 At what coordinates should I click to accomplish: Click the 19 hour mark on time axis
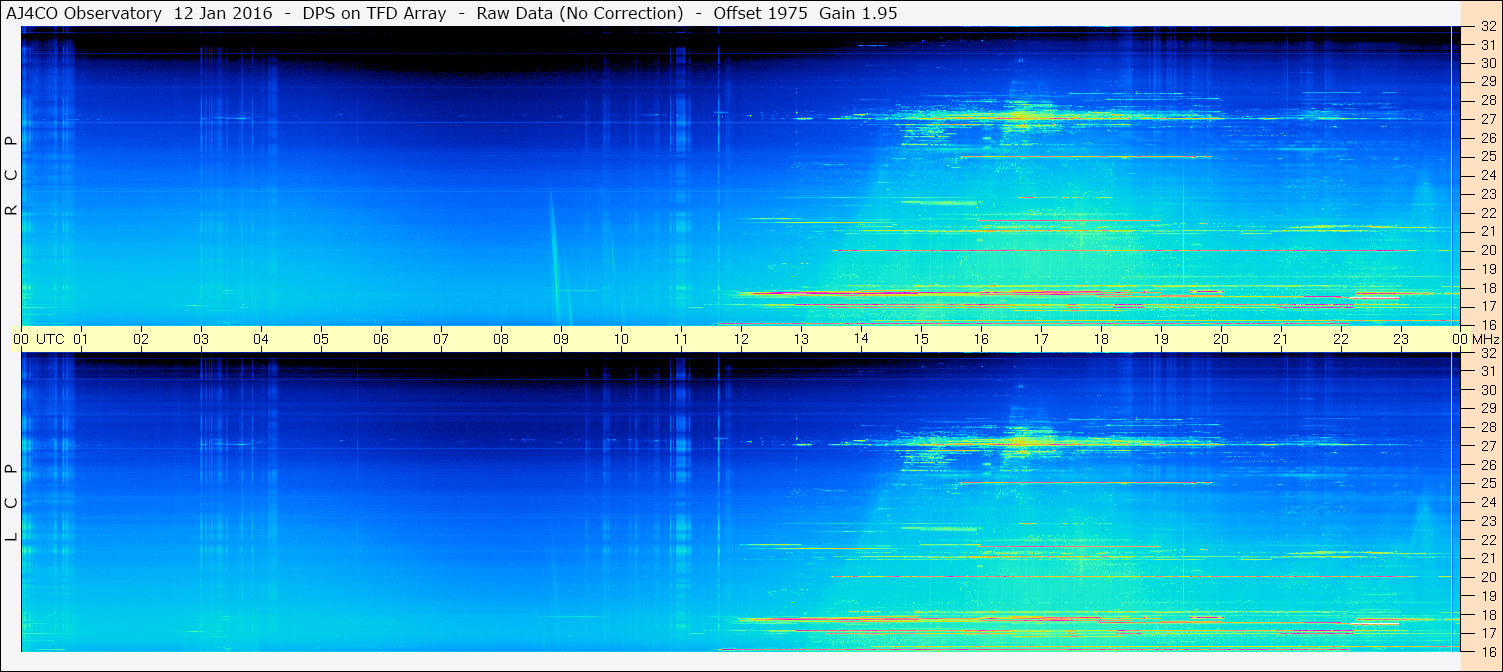1161,339
